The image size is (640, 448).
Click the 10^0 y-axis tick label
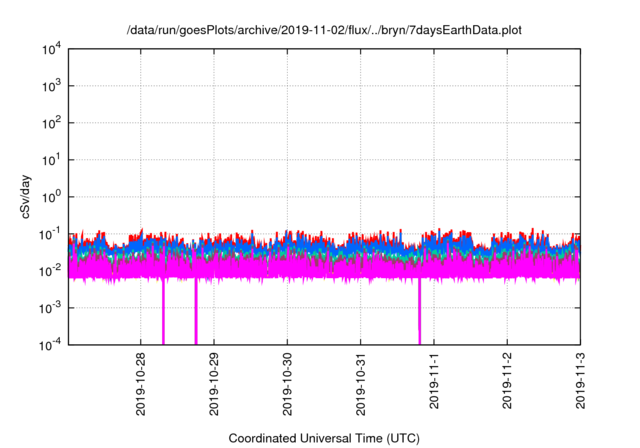pos(52,197)
